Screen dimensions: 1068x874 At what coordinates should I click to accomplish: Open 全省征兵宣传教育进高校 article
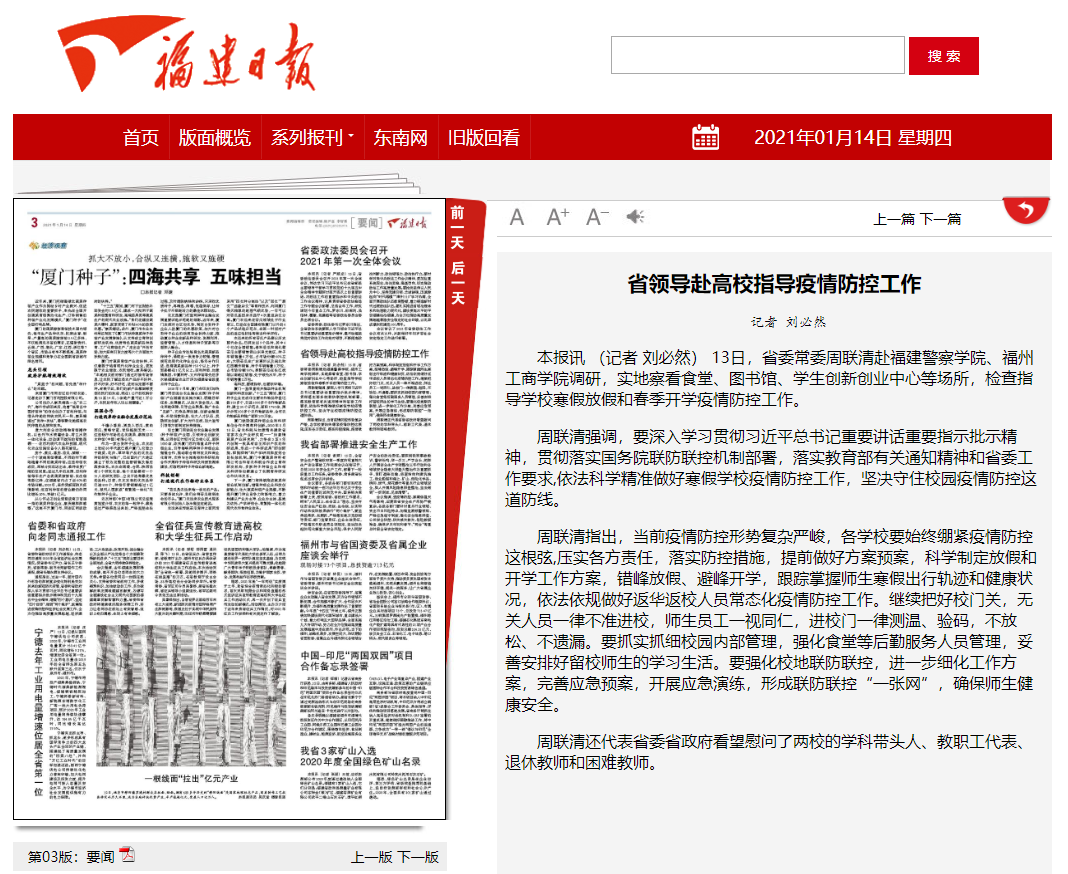point(208,531)
